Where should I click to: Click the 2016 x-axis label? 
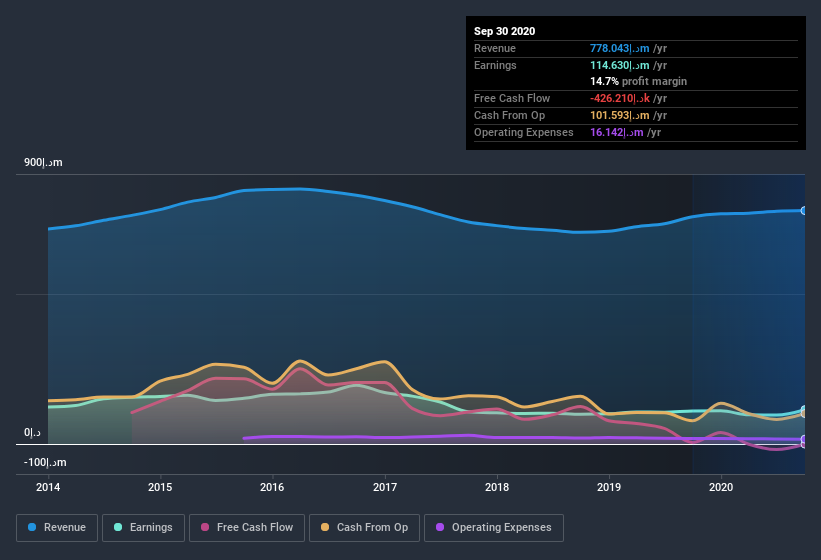point(272,487)
